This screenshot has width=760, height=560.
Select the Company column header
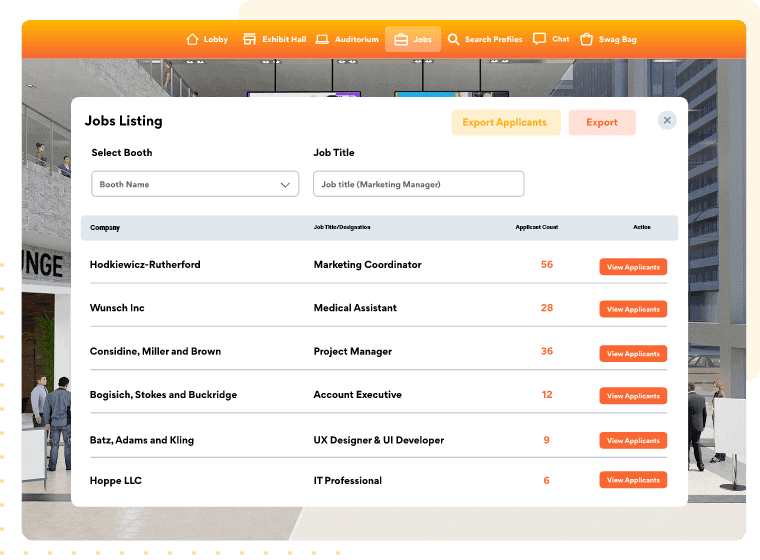(x=105, y=227)
